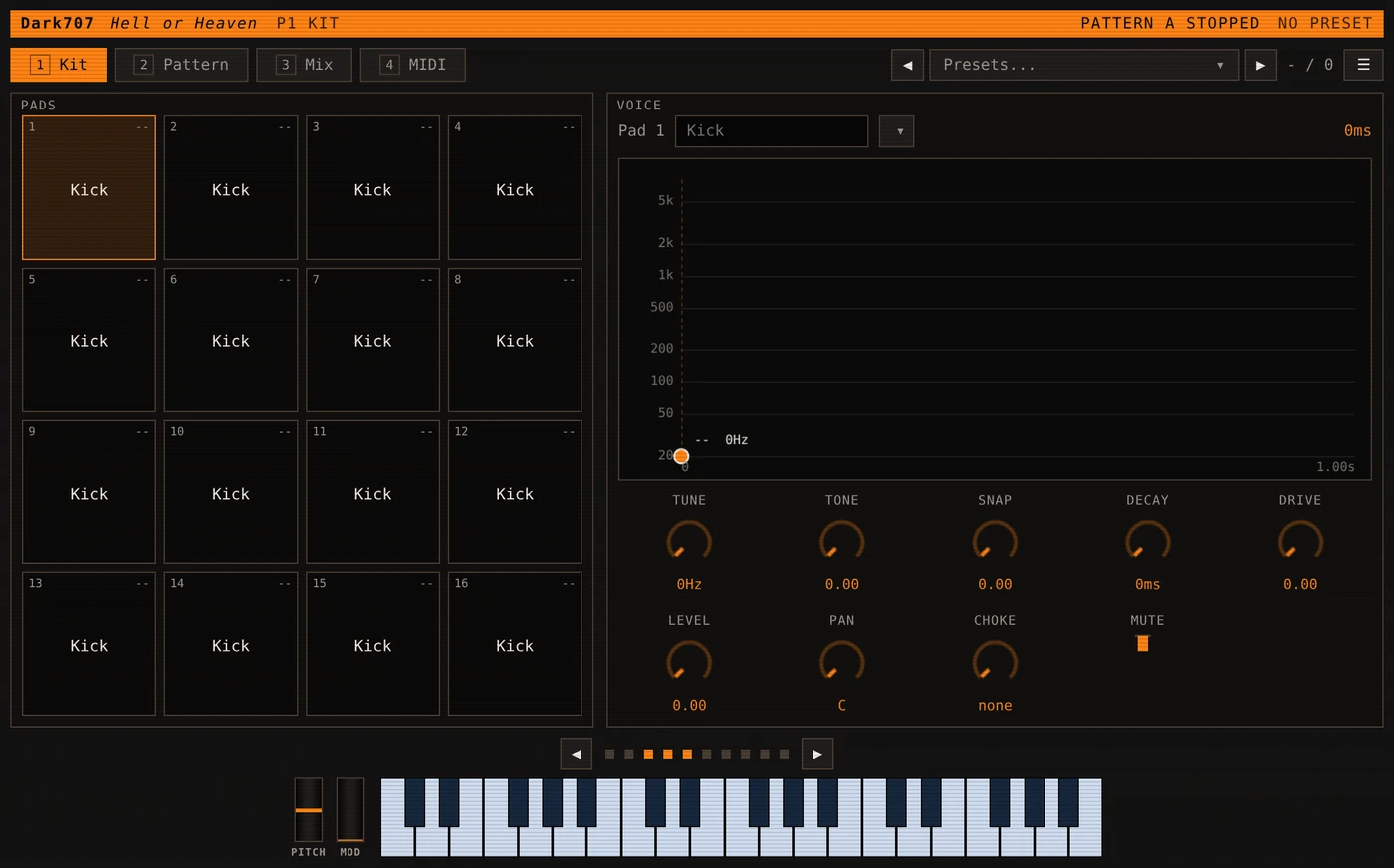Click the DECAY knob
1394x868 pixels.
1147,542
